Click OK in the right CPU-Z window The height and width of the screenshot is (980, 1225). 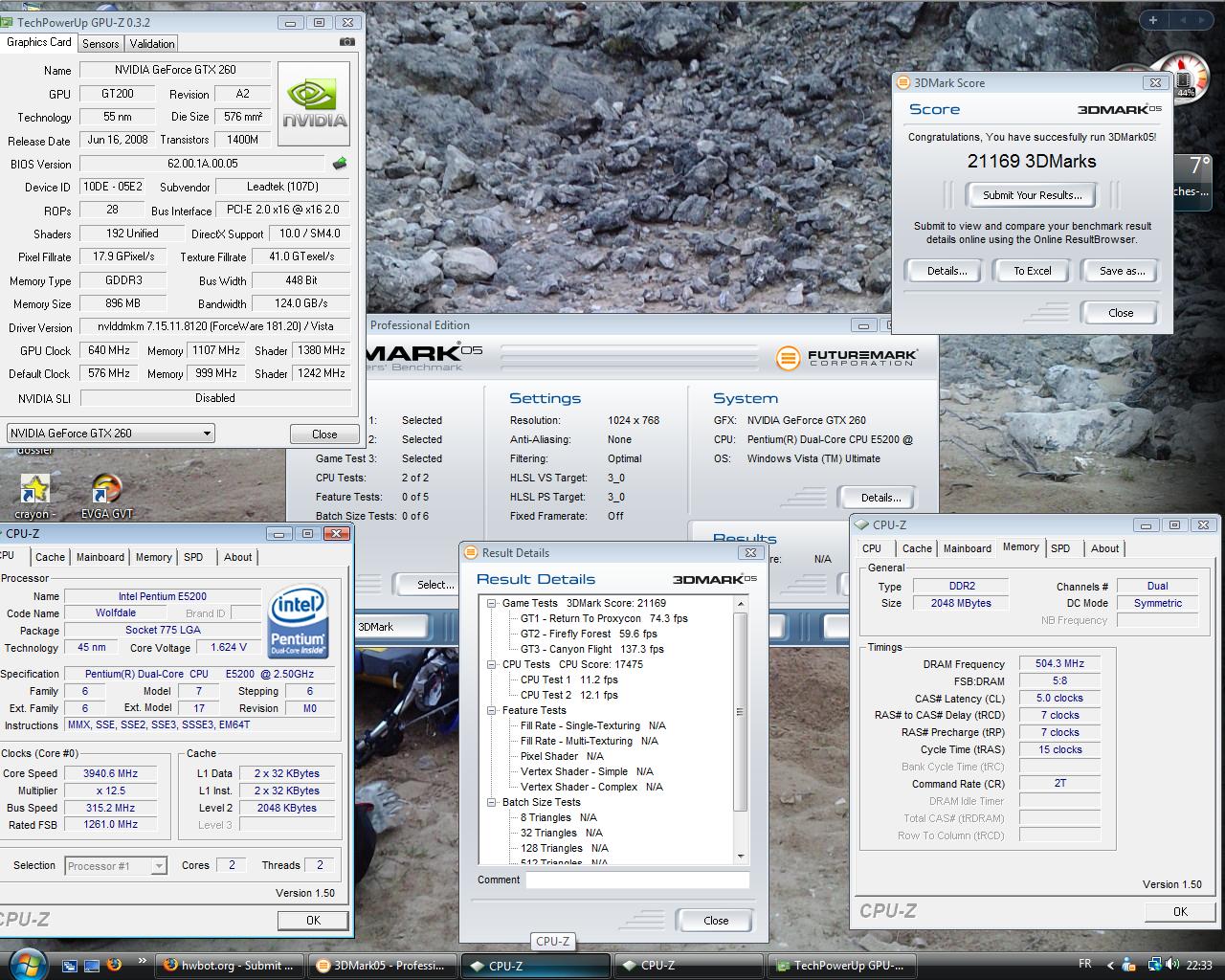click(x=1180, y=912)
